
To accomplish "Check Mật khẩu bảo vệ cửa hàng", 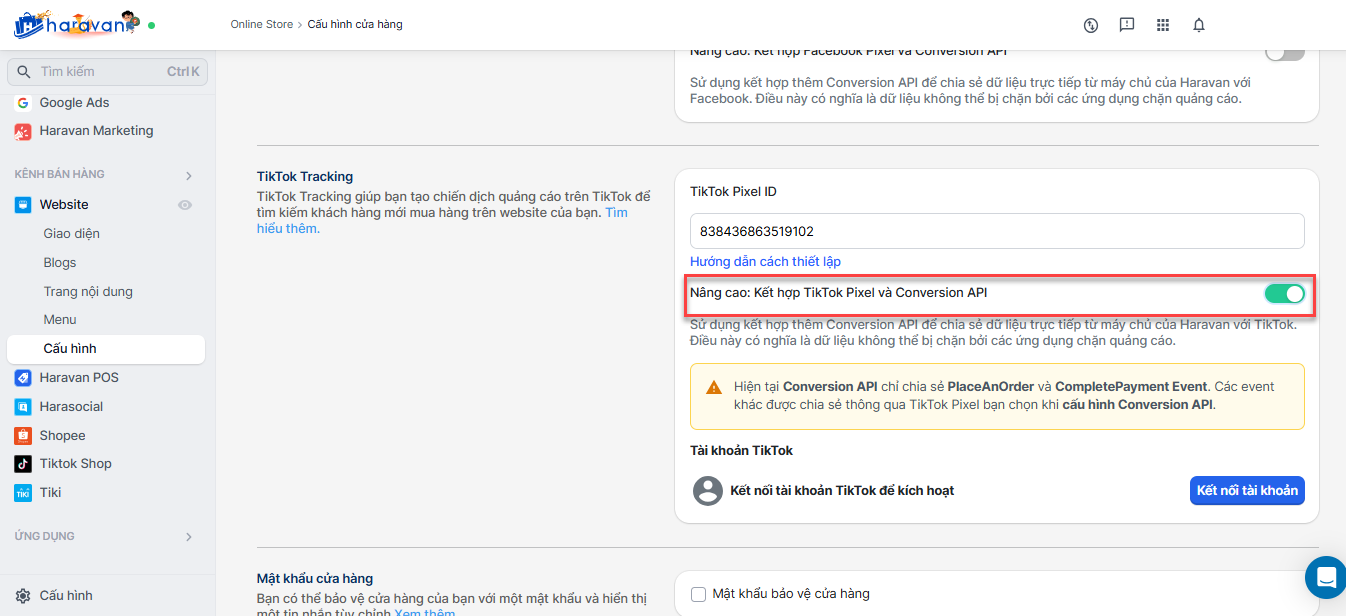I will pyautogui.click(x=699, y=594).
